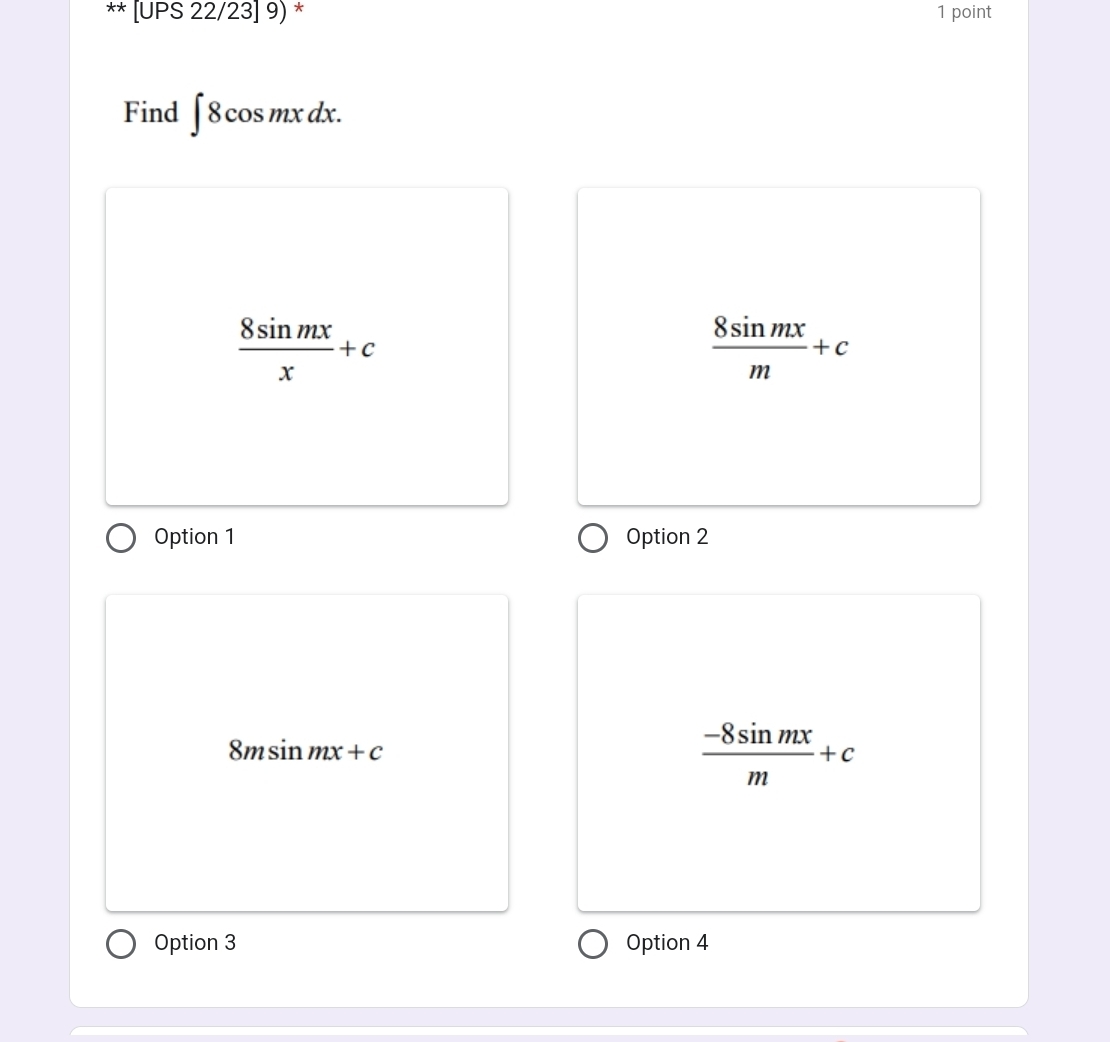
Task: Open the 8 sin mx over x image
Action: click(307, 346)
